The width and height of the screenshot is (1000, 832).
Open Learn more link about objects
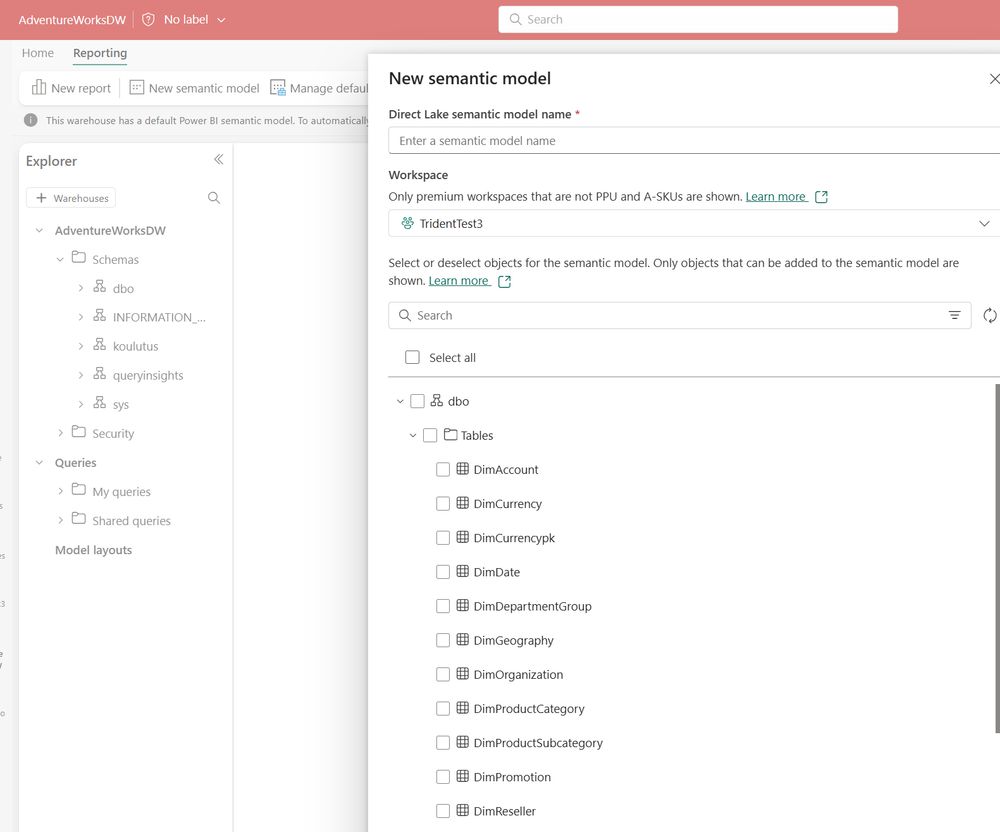point(459,281)
